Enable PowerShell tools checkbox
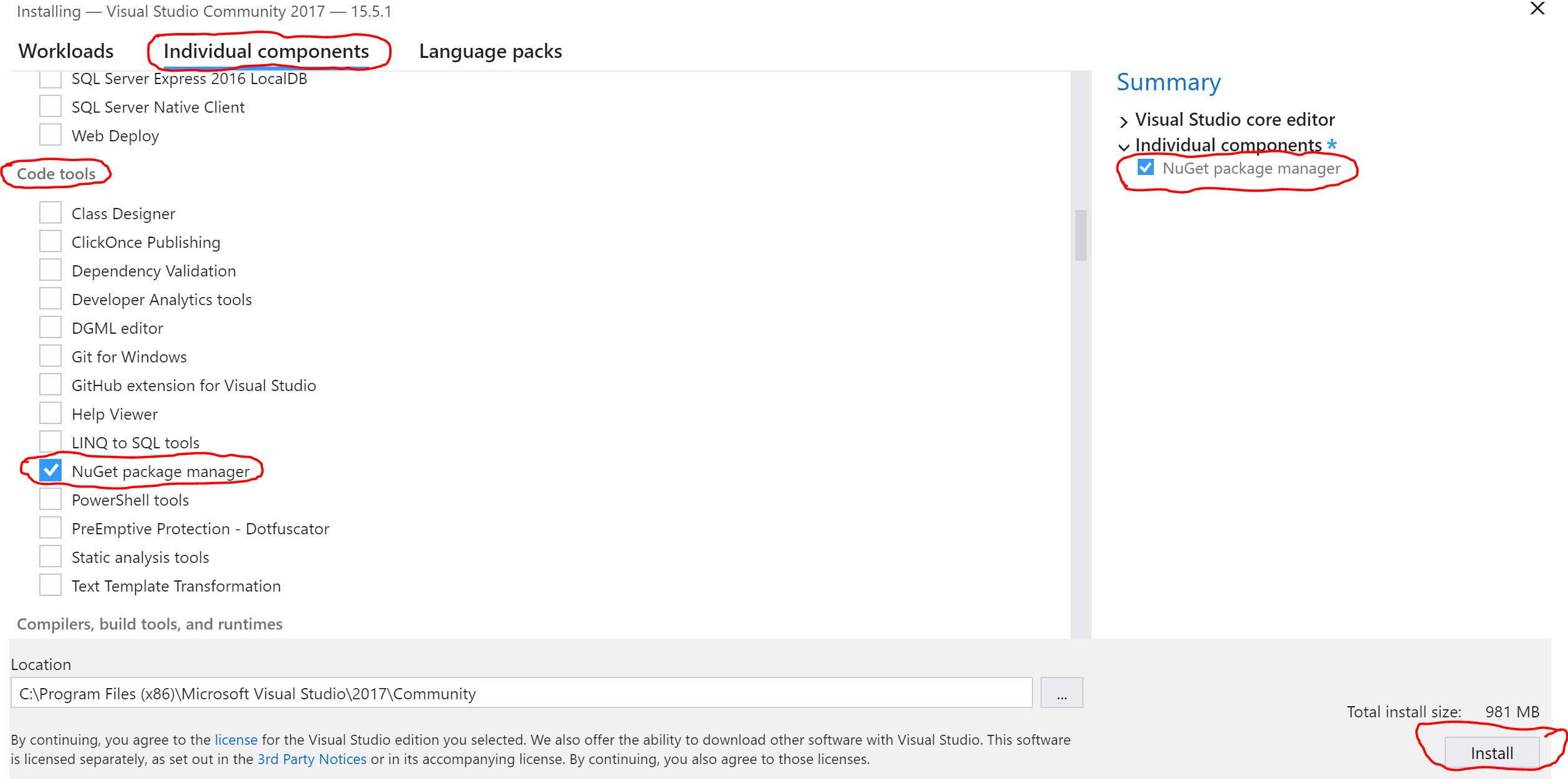Image resolution: width=1568 pixels, height=779 pixels. (x=50, y=499)
